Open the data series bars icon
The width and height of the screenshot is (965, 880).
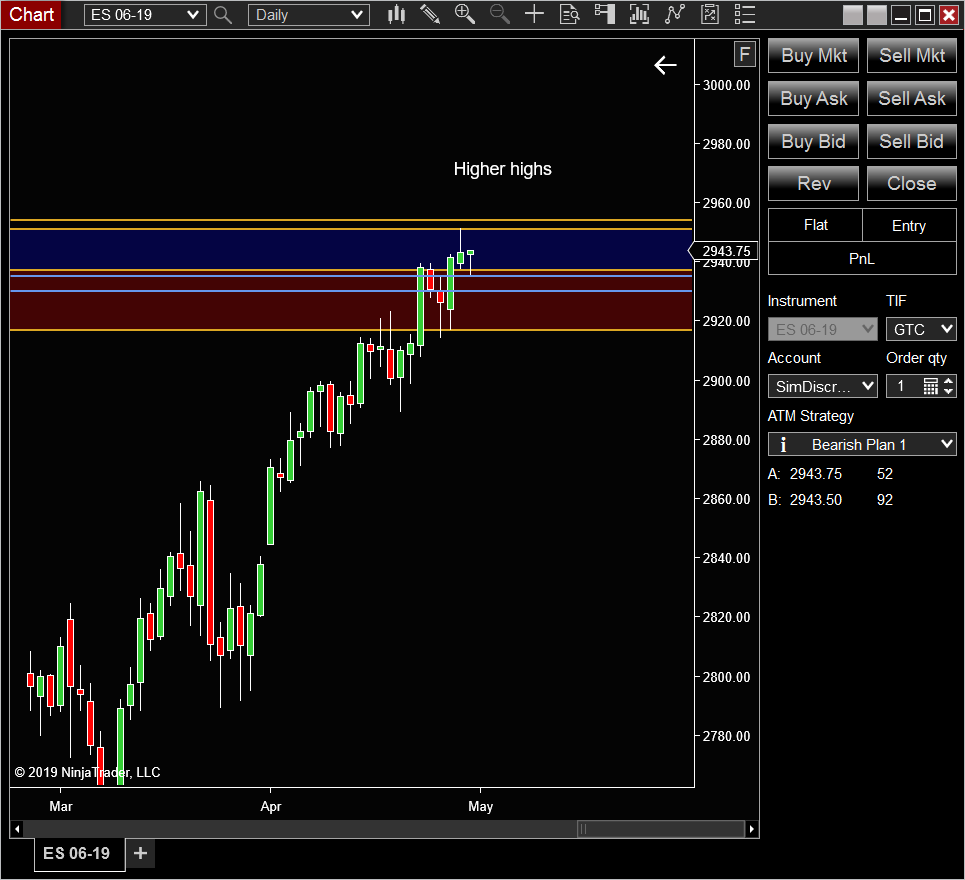click(639, 15)
